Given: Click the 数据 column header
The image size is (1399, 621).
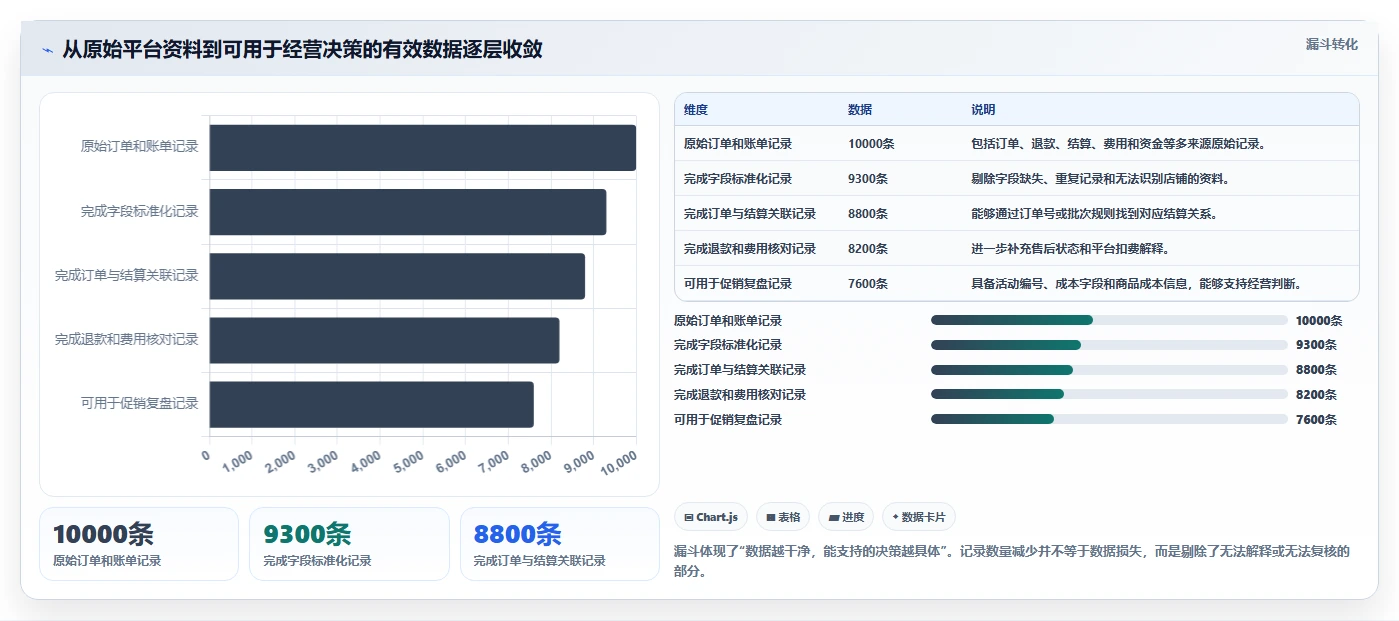Looking at the screenshot, I should [860, 110].
